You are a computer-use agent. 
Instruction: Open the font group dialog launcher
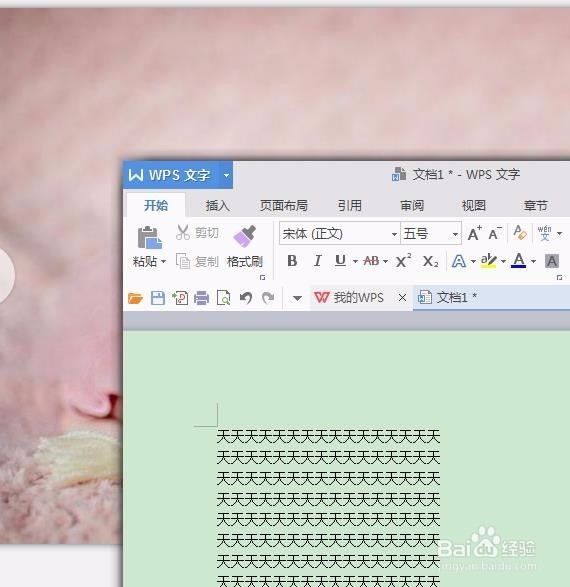click(560, 277)
